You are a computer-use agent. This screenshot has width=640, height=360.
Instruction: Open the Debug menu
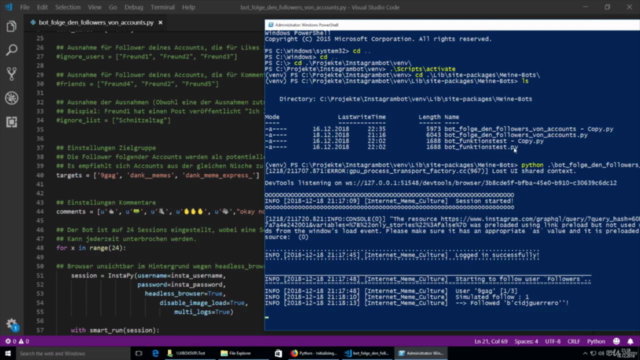133,7
